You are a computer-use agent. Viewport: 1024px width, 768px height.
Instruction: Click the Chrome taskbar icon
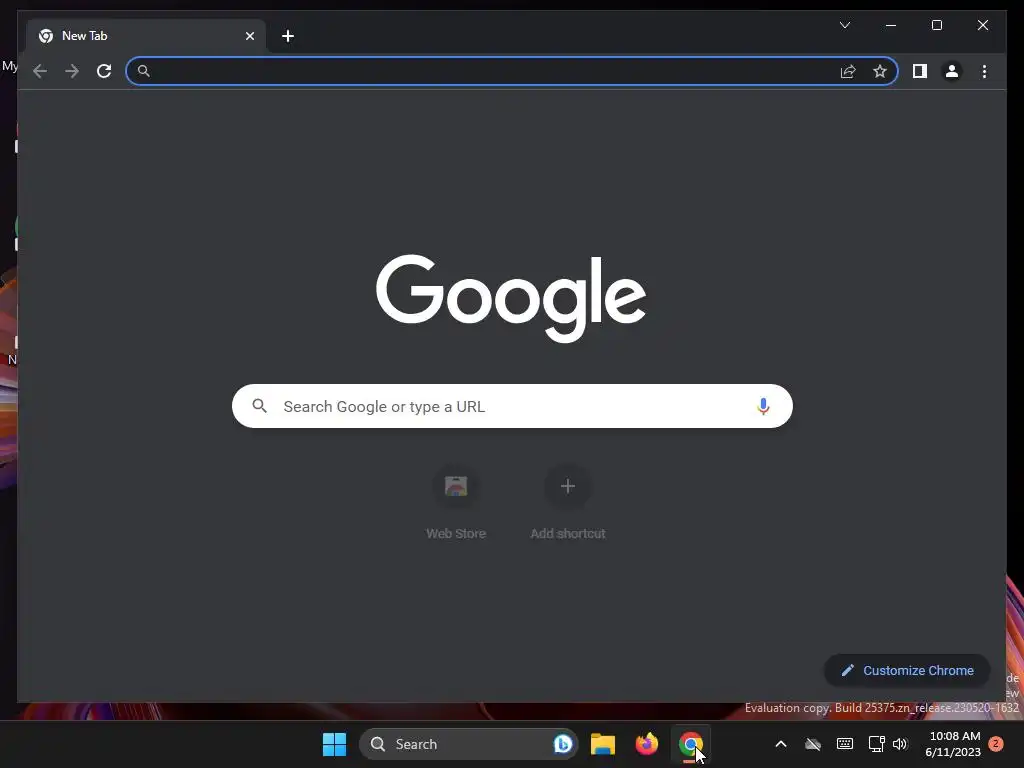pos(690,744)
